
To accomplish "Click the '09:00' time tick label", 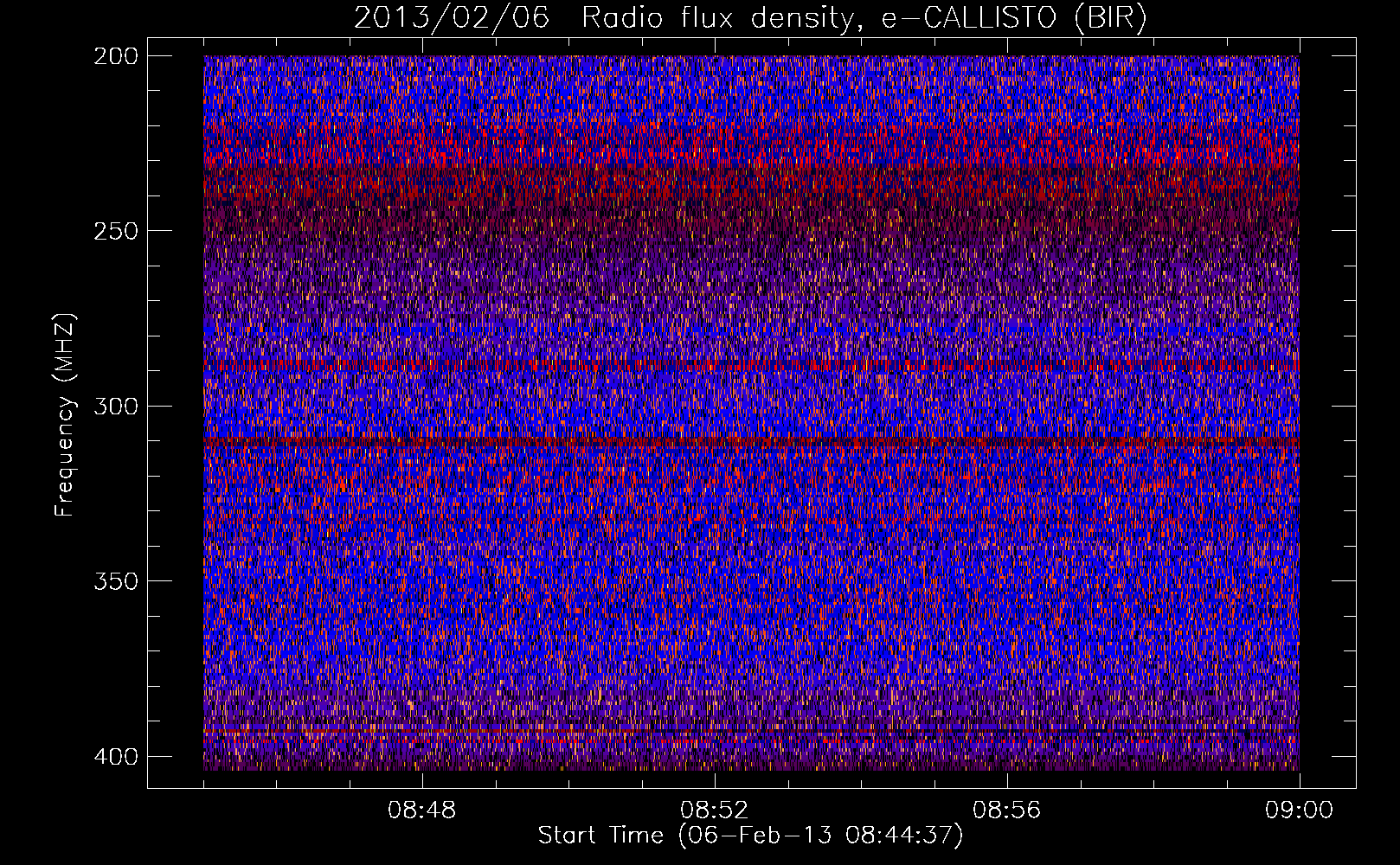I will 1300,811.
